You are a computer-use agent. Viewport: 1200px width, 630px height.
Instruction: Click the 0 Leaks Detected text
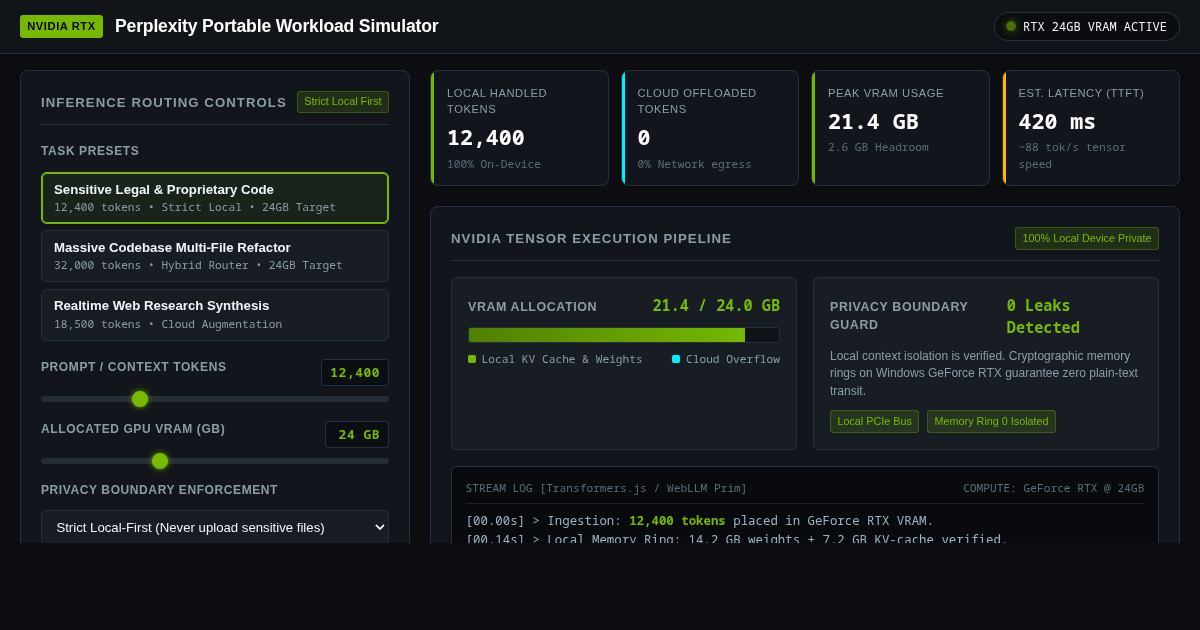coord(1043,316)
